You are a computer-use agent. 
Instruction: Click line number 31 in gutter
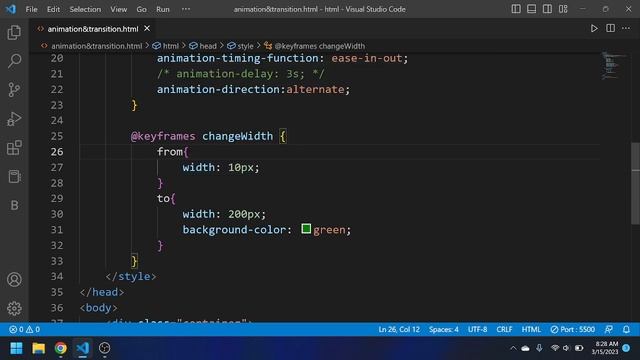[x=57, y=230]
